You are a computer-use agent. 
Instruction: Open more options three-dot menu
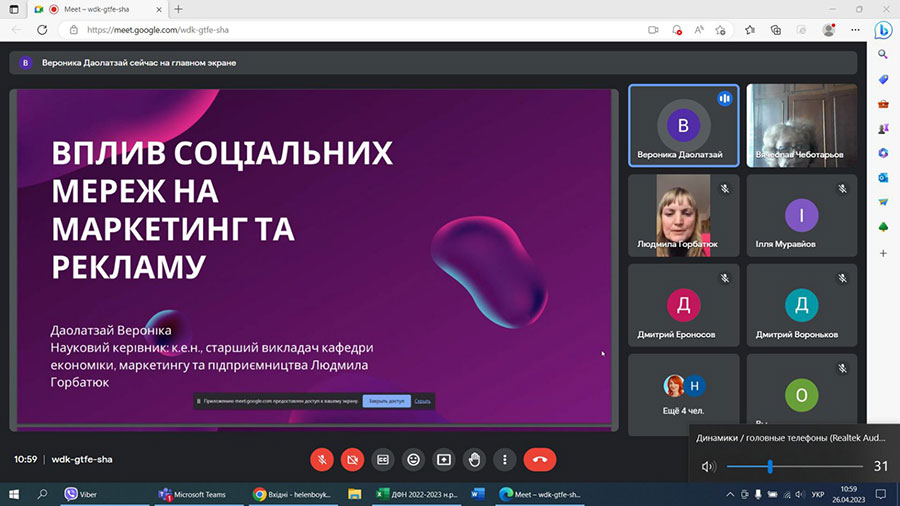click(x=505, y=460)
